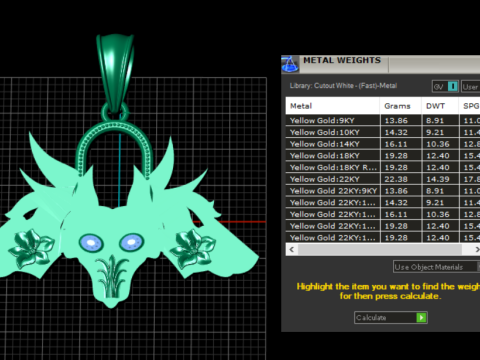Click the pendant bail in the viewport
This screenshot has width=480, height=360.
click(x=115, y=72)
